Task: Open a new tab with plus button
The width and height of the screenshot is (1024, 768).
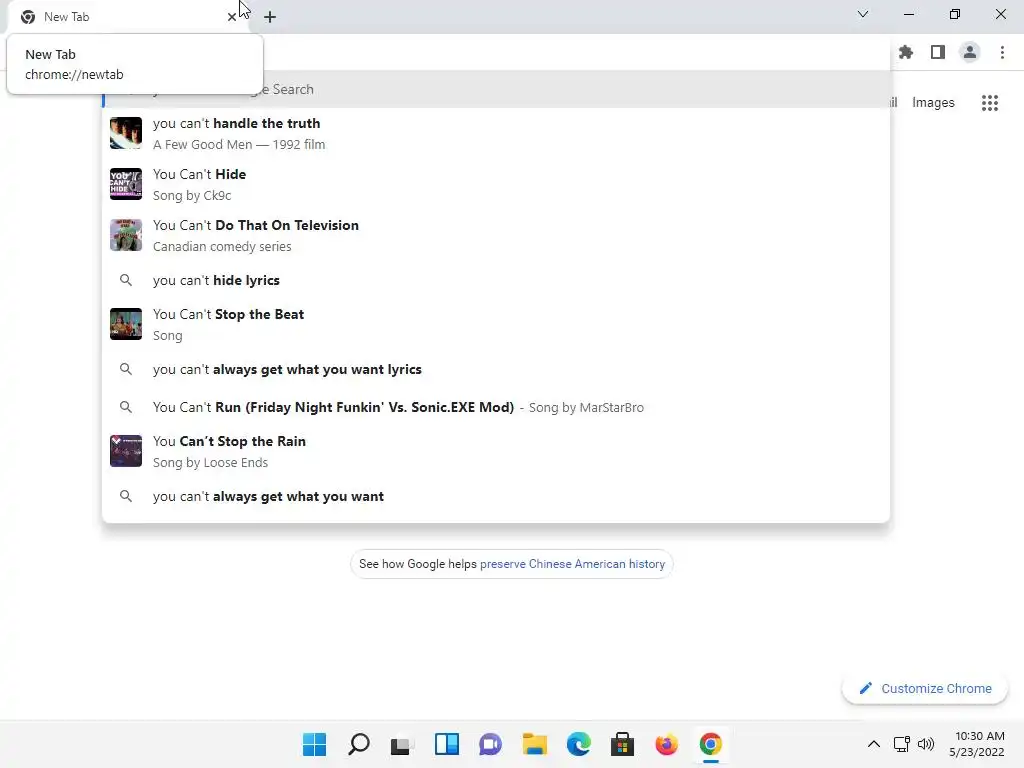Action: [270, 17]
